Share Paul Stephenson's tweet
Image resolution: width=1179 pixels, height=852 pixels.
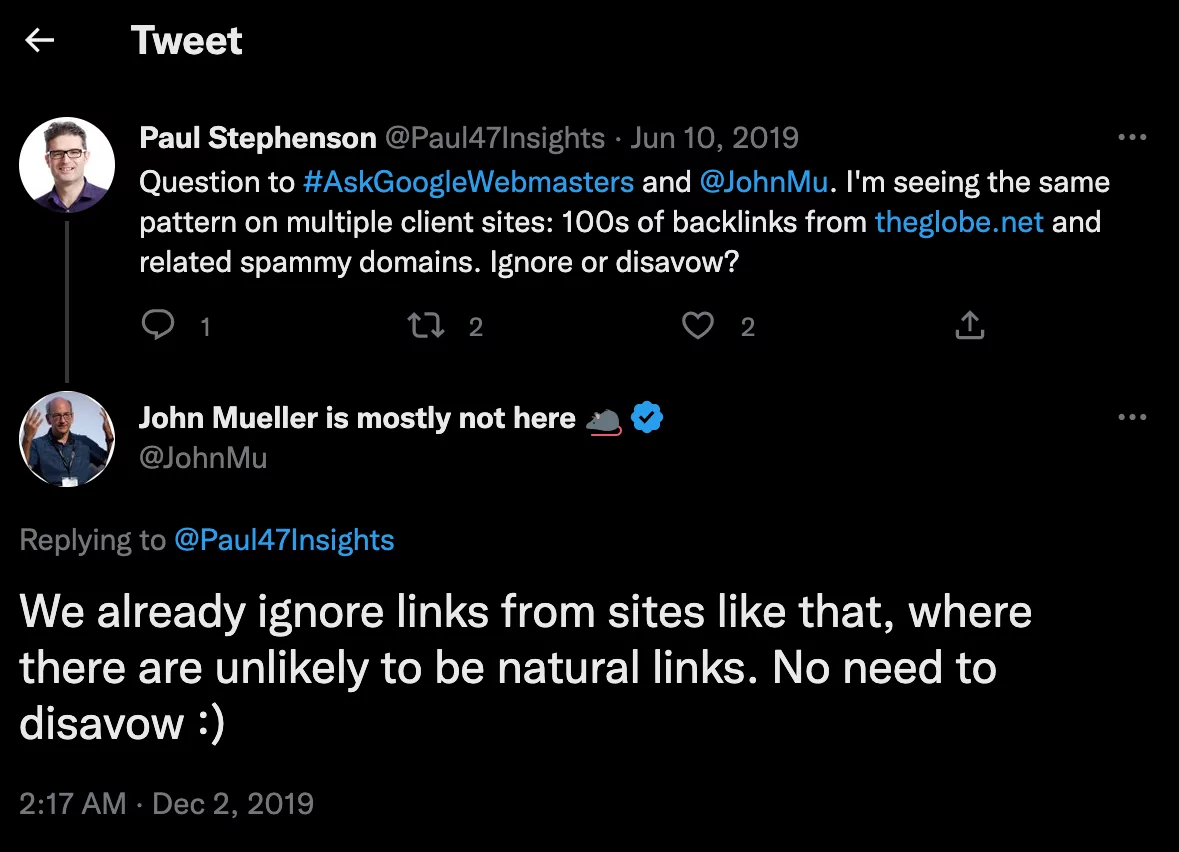coord(969,325)
